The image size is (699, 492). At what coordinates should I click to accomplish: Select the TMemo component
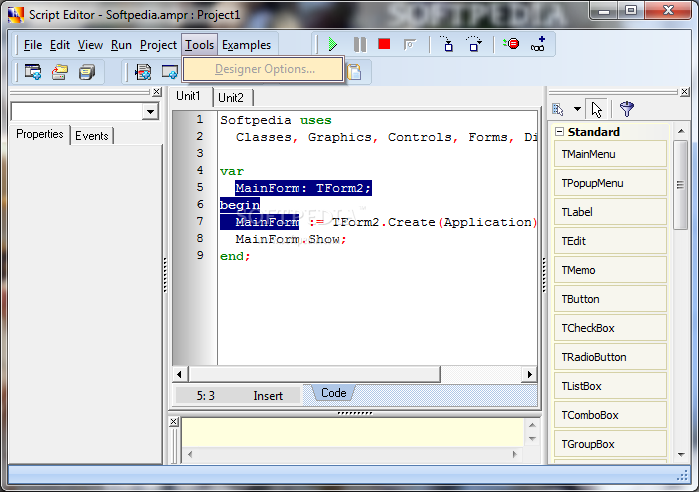click(x=610, y=270)
